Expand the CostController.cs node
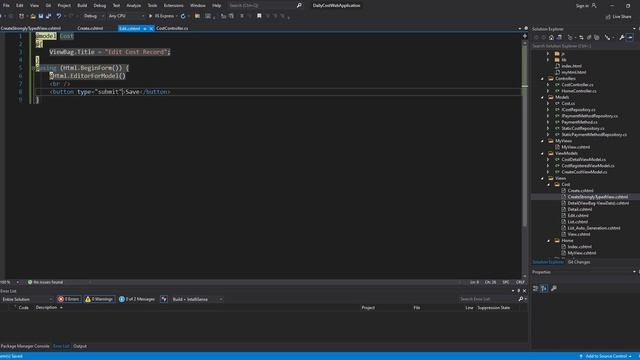The image size is (640, 360). 548,85
